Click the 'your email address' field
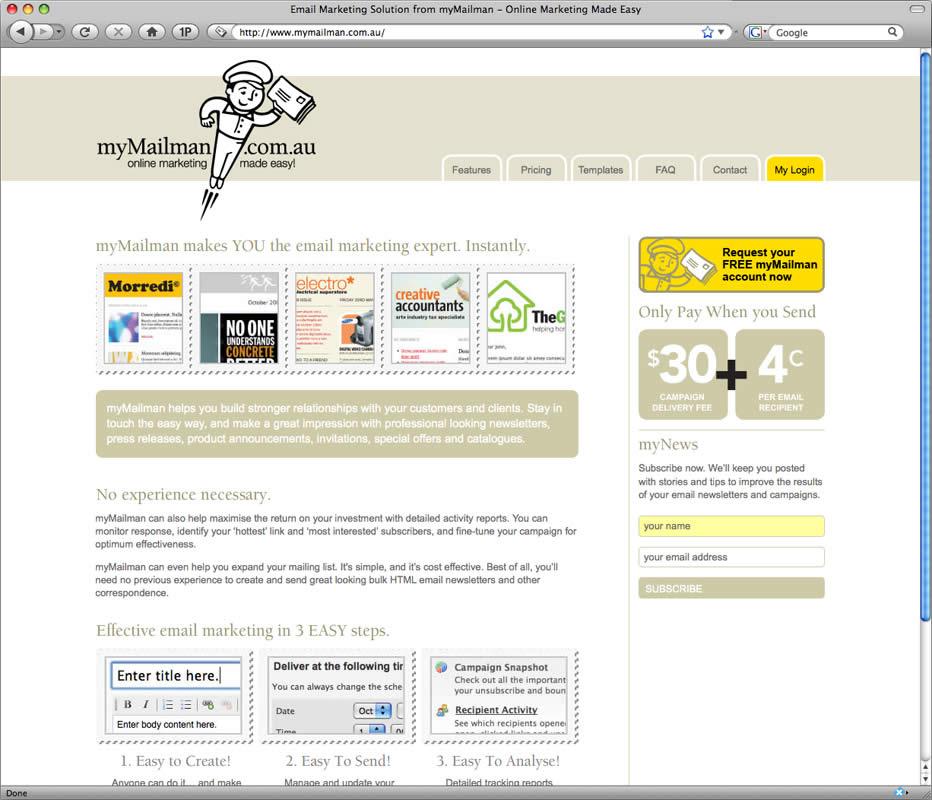The image size is (932, 800). point(731,557)
